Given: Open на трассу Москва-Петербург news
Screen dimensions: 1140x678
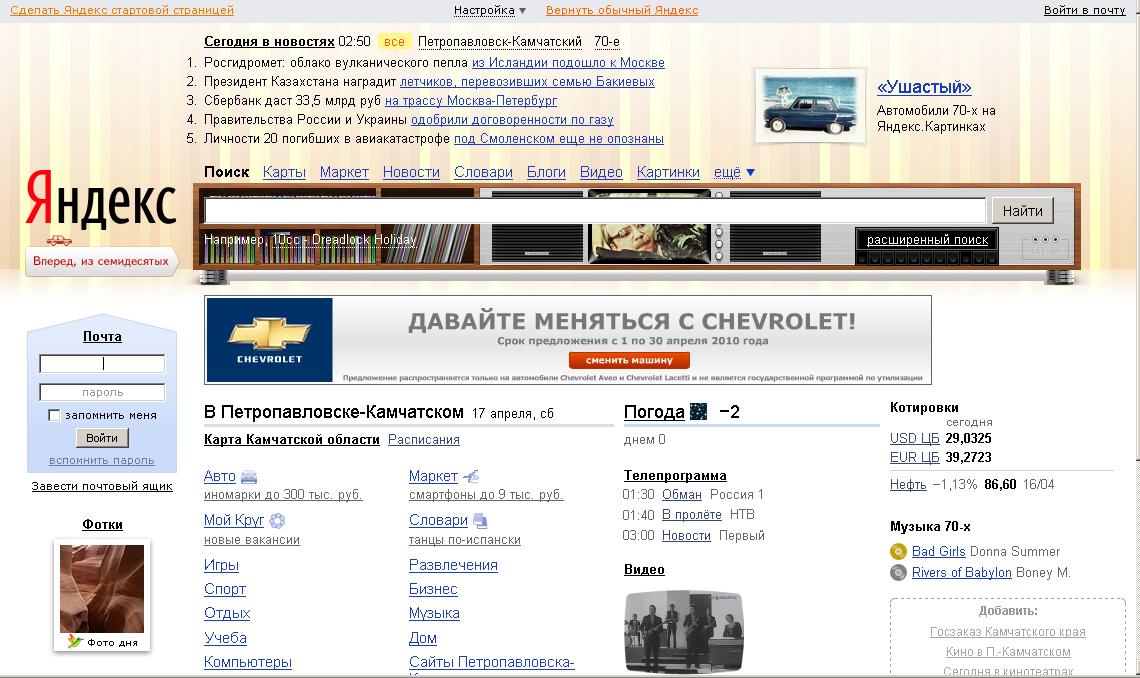Looking at the screenshot, I should [471, 100].
